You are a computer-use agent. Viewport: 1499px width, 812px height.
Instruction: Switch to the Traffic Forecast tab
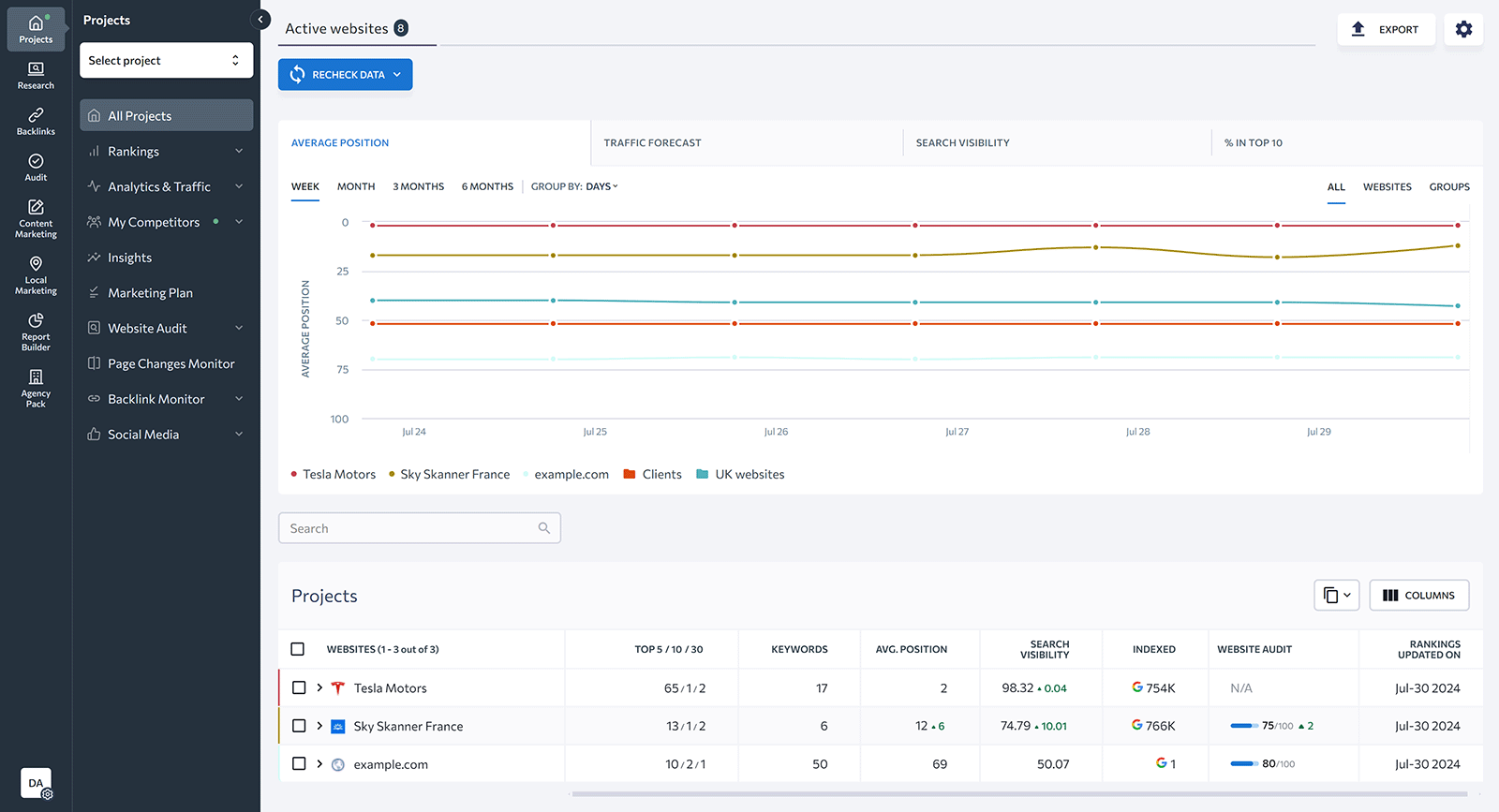coord(652,143)
